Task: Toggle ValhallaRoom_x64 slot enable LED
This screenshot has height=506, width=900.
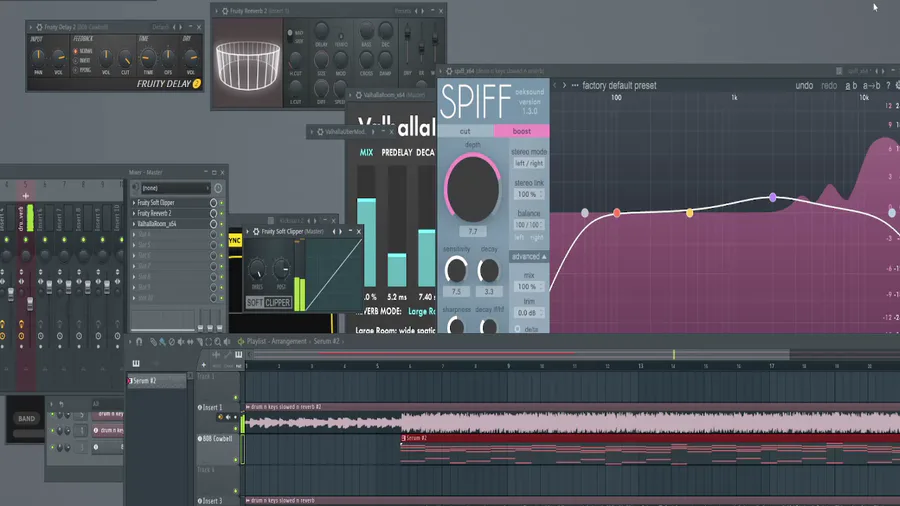Action: point(222,224)
